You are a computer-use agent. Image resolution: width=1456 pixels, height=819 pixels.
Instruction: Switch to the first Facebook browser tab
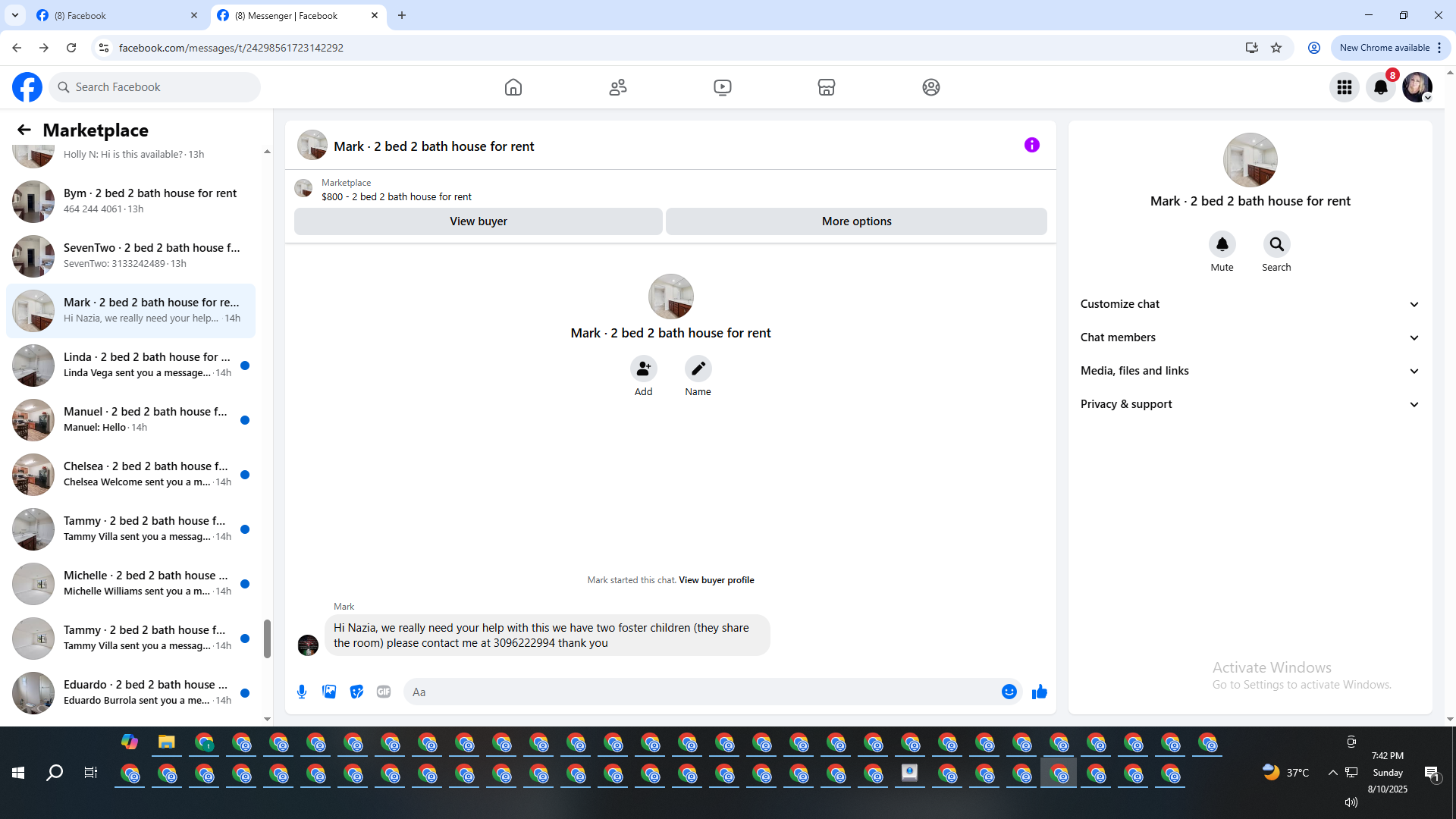pos(114,15)
